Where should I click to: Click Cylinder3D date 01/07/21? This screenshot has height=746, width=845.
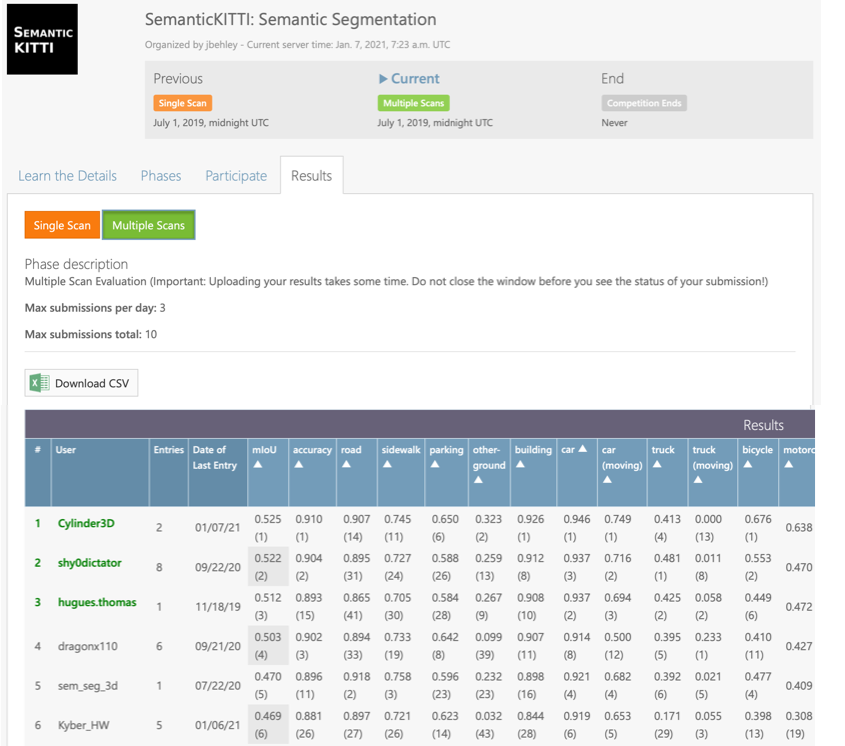[218, 528]
